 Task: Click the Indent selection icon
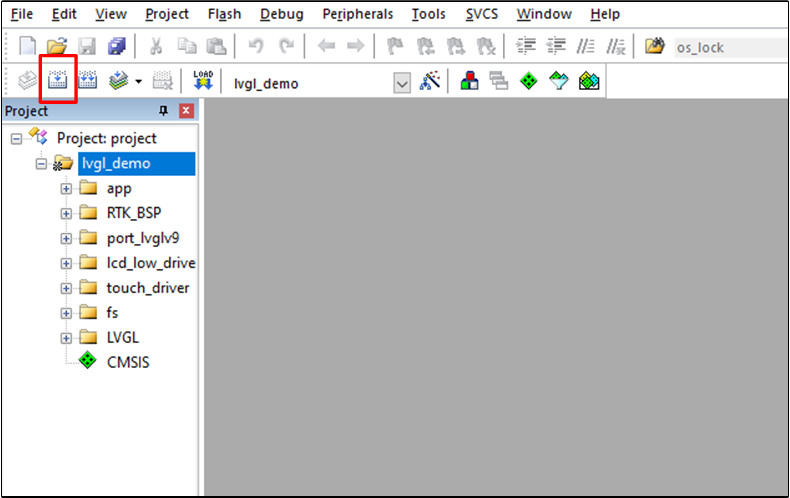click(525, 46)
